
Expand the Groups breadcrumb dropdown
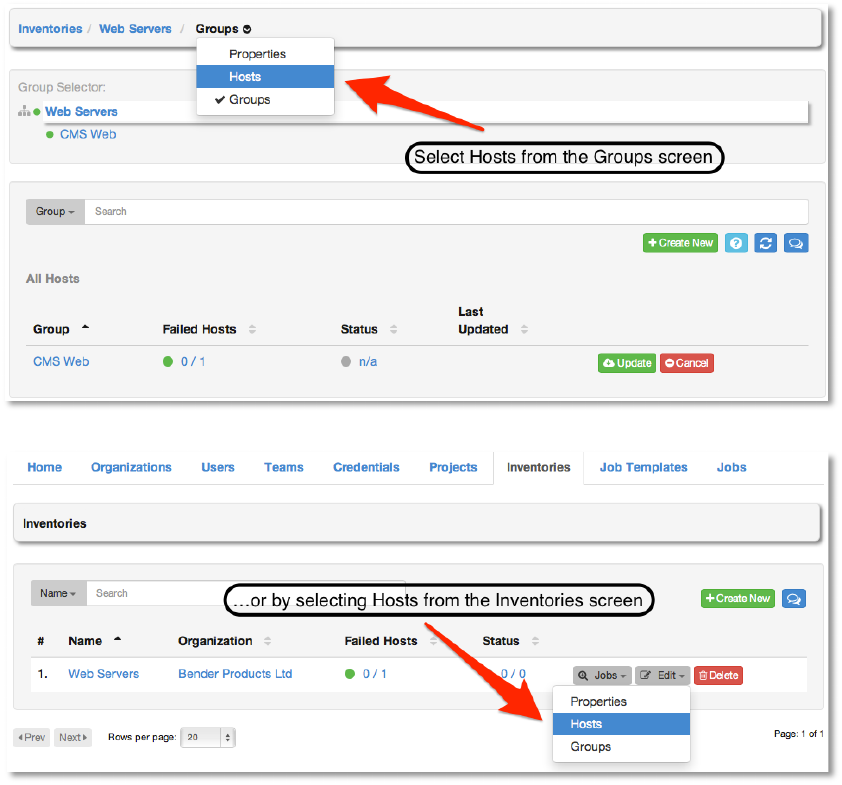click(x=223, y=29)
